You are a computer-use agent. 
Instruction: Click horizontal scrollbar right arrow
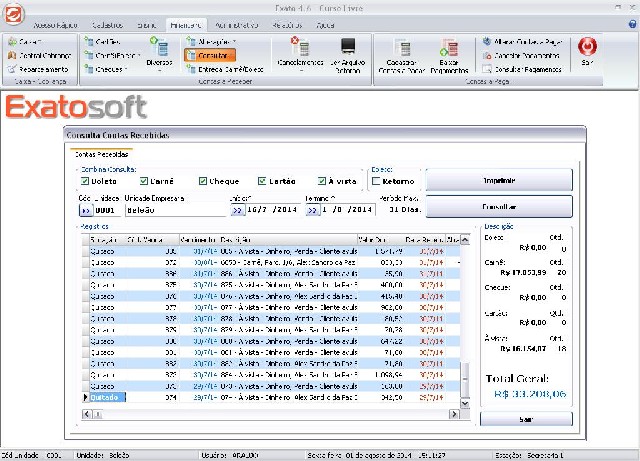[454, 414]
